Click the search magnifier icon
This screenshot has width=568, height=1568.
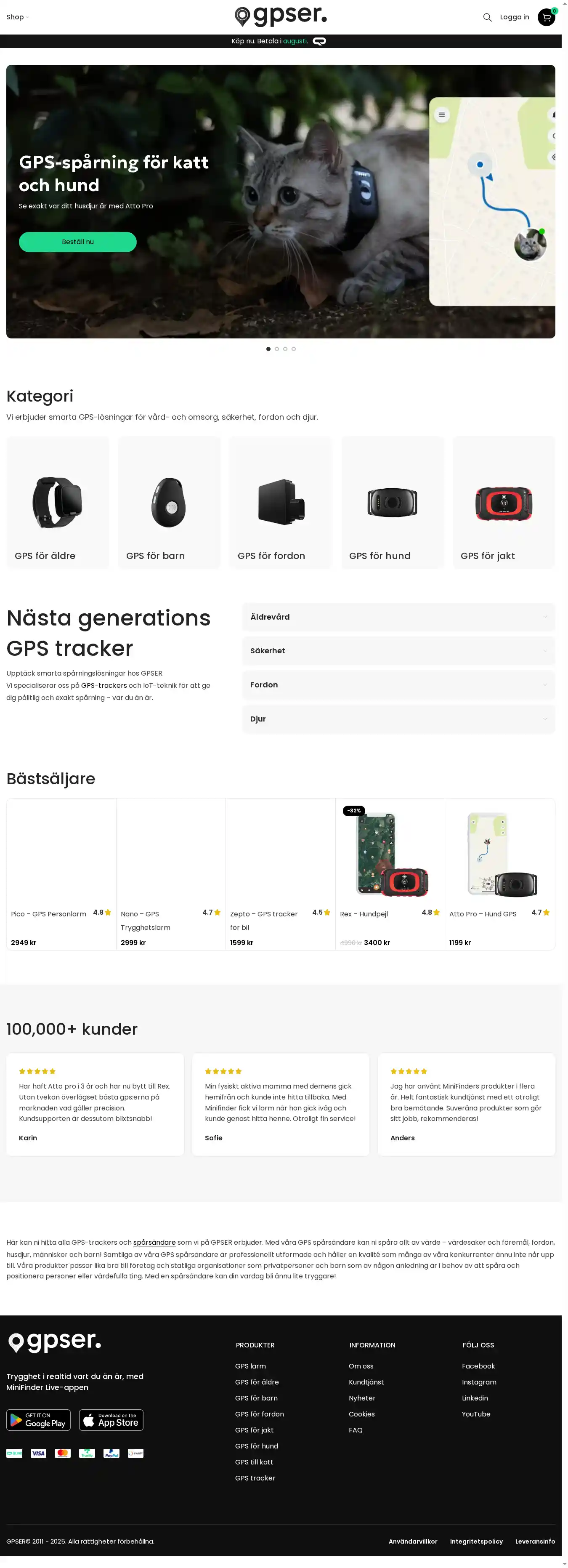click(487, 18)
